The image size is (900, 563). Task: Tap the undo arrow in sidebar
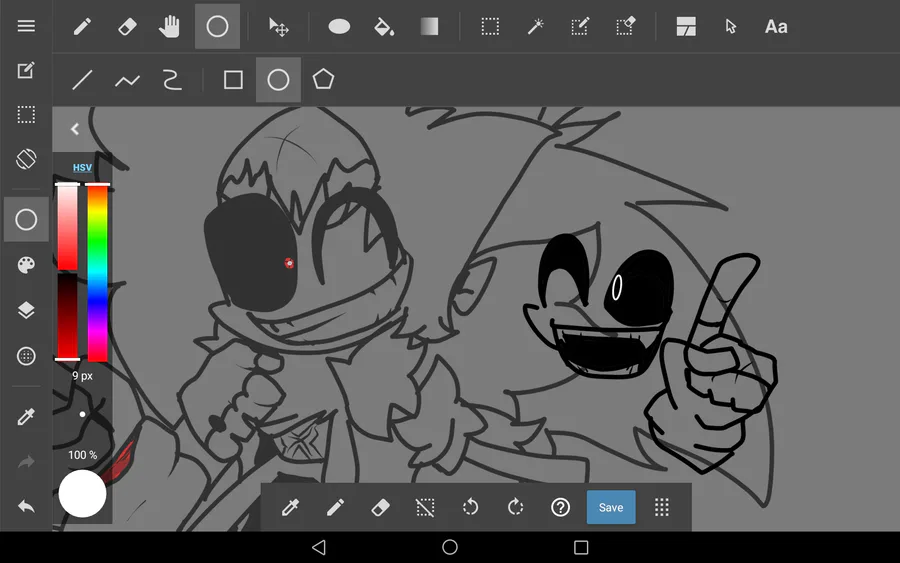coord(26,506)
